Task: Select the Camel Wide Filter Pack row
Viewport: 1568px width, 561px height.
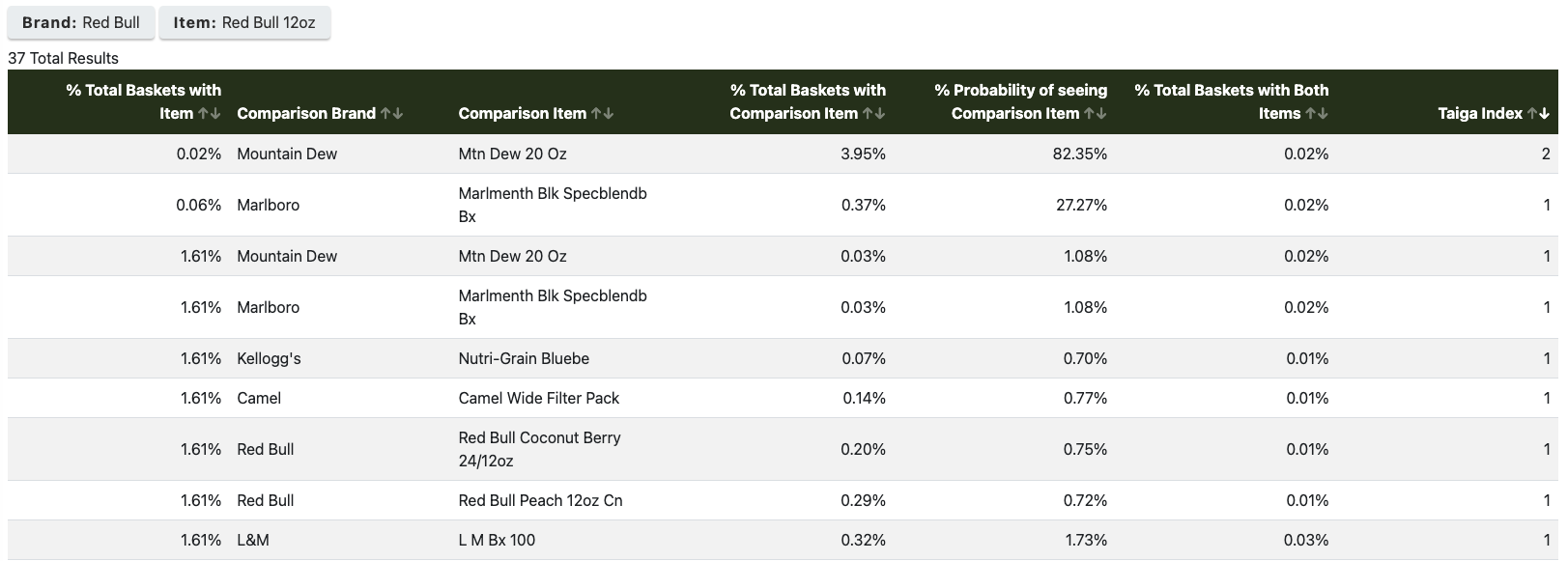Action: tap(676, 398)
